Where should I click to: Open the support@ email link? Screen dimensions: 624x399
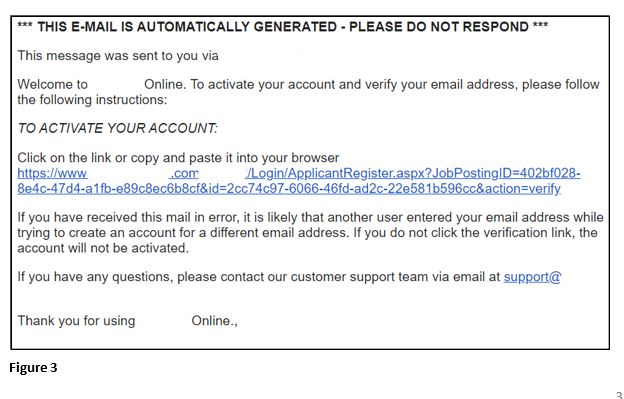pyautogui.click(x=532, y=277)
